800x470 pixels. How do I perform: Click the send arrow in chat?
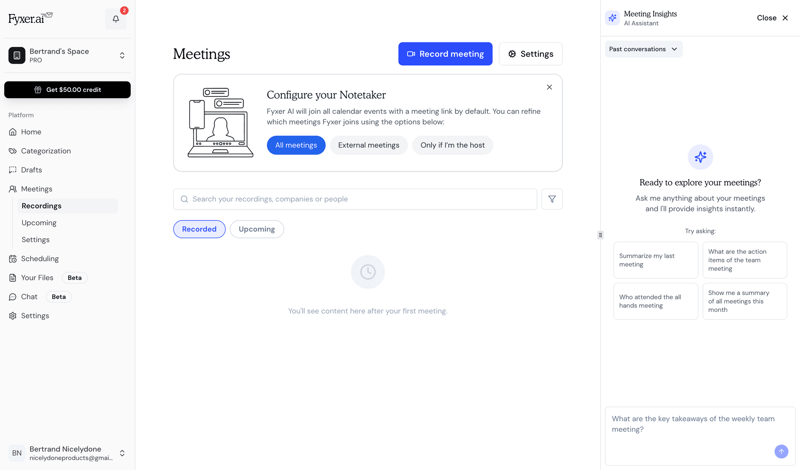tap(781, 452)
